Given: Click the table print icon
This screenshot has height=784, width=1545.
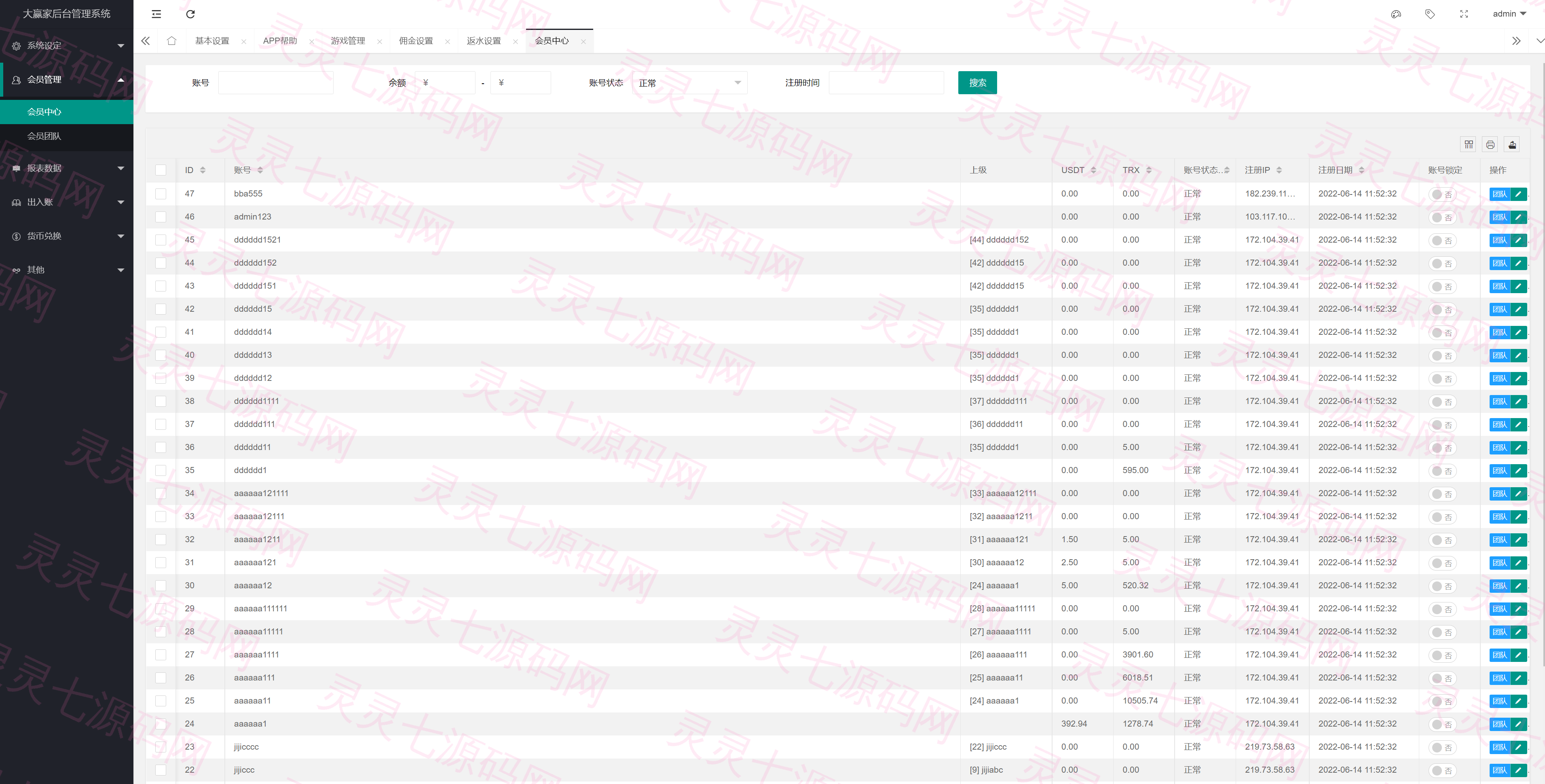Looking at the screenshot, I should (1490, 145).
